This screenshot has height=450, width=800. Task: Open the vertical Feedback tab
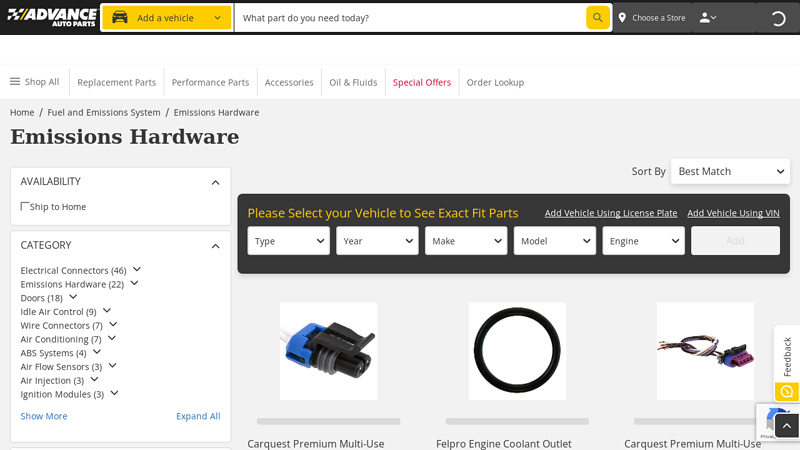pos(787,357)
